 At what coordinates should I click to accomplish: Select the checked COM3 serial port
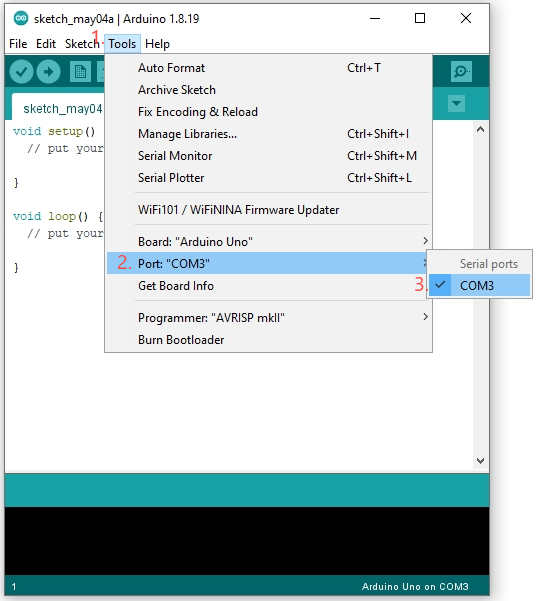coord(480,286)
